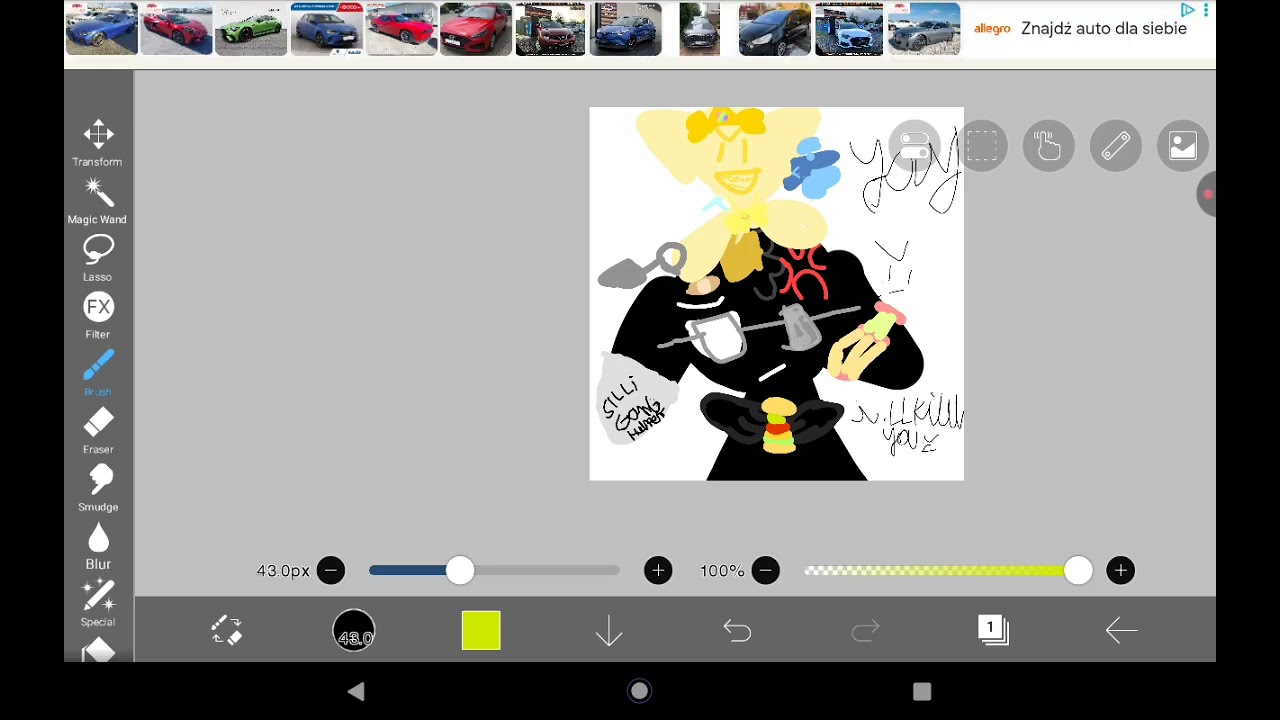Screen dimensions: 1280x720
Task: Increase brush size with plus button
Action: point(658,570)
